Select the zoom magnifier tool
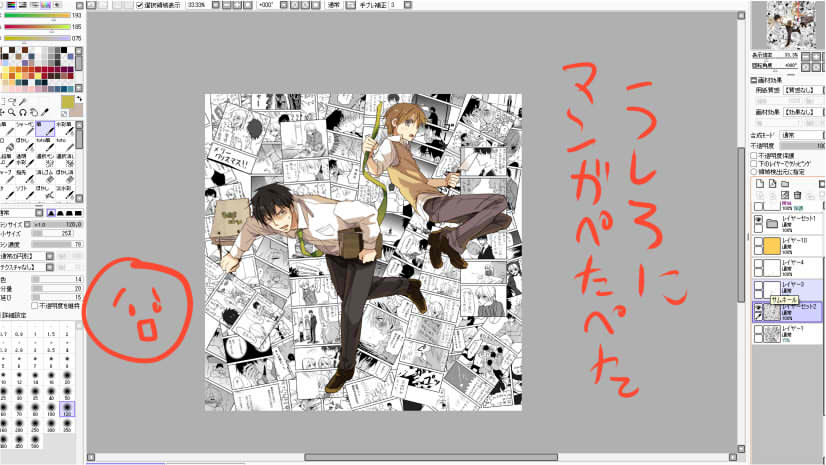Screen dimensions: 826x465 pyautogui.click(x=12, y=112)
